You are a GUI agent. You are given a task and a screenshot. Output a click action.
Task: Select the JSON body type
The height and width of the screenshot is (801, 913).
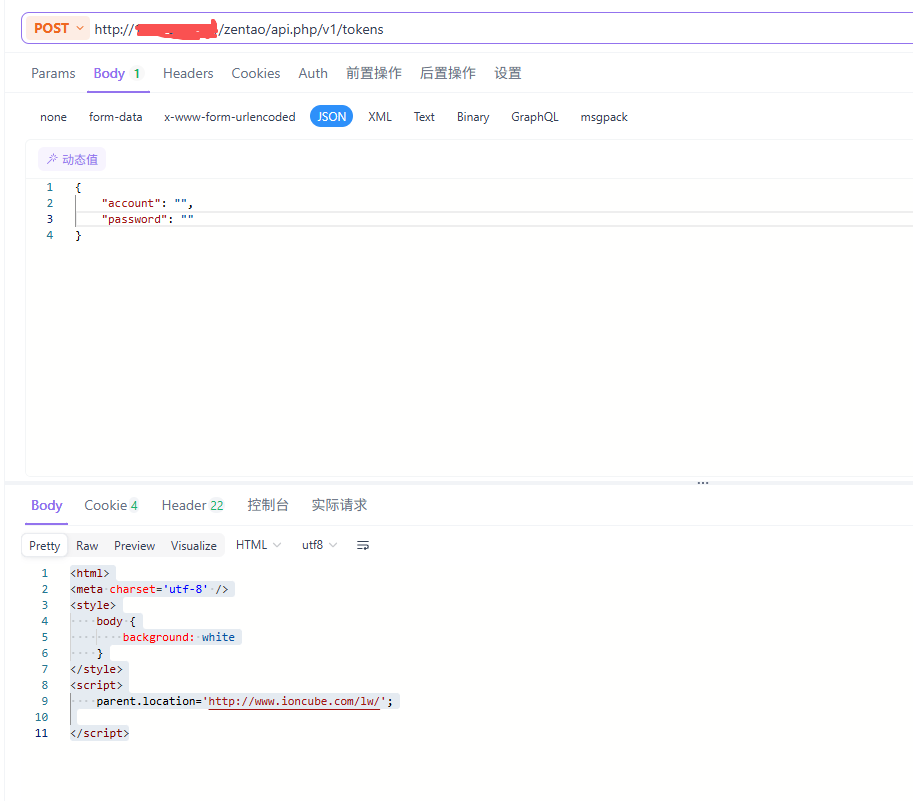[x=331, y=116]
